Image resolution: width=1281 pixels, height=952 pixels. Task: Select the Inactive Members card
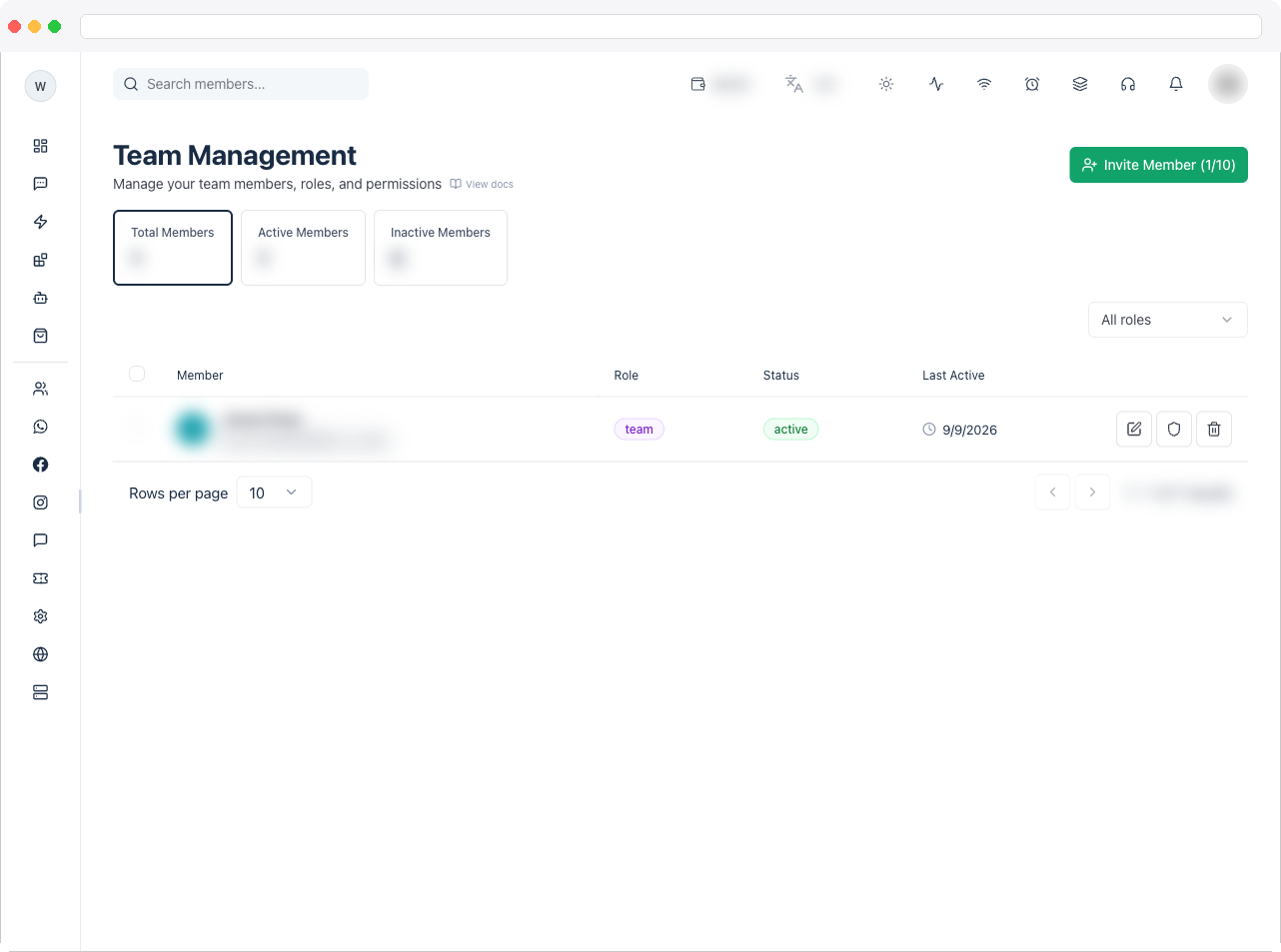(x=441, y=248)
